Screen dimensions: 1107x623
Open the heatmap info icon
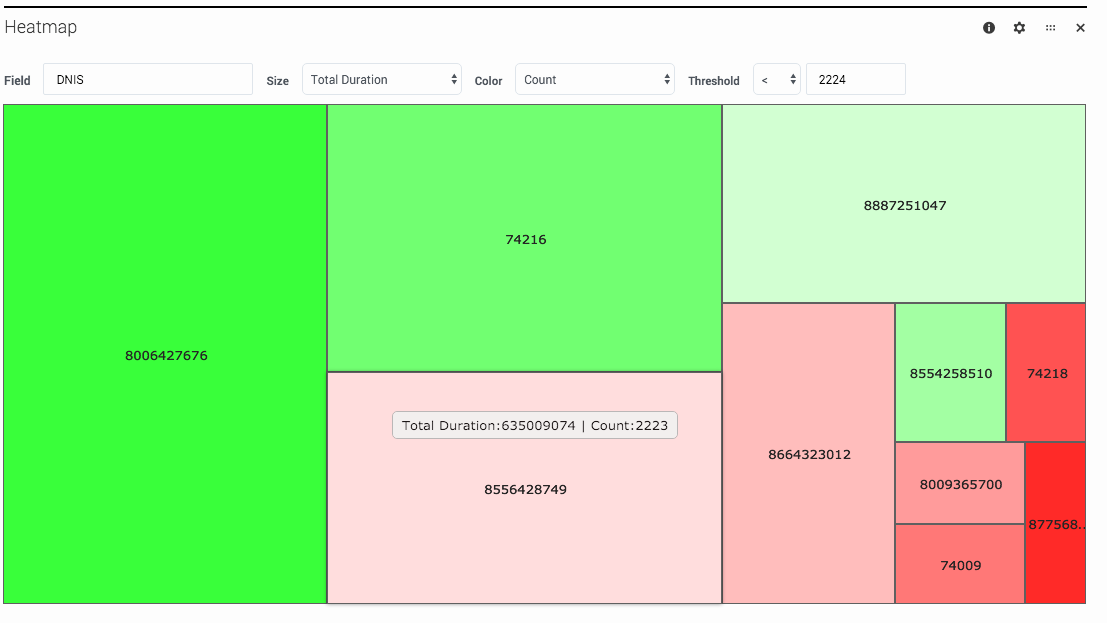(988, 28)
